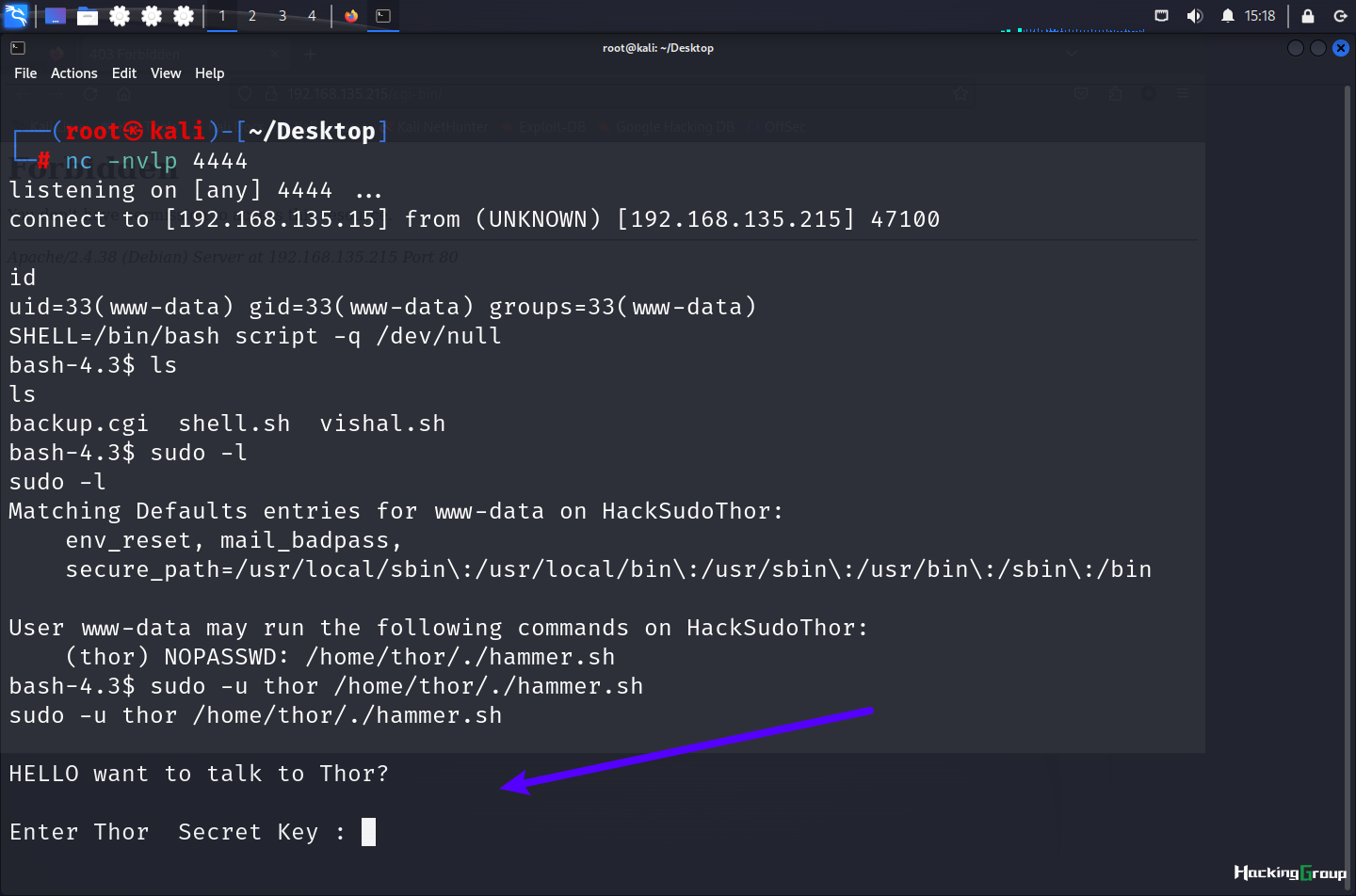
Task: Click the 'SHELL=/bin/bash script -q /dev/null' line
Action: pos(255,336)
